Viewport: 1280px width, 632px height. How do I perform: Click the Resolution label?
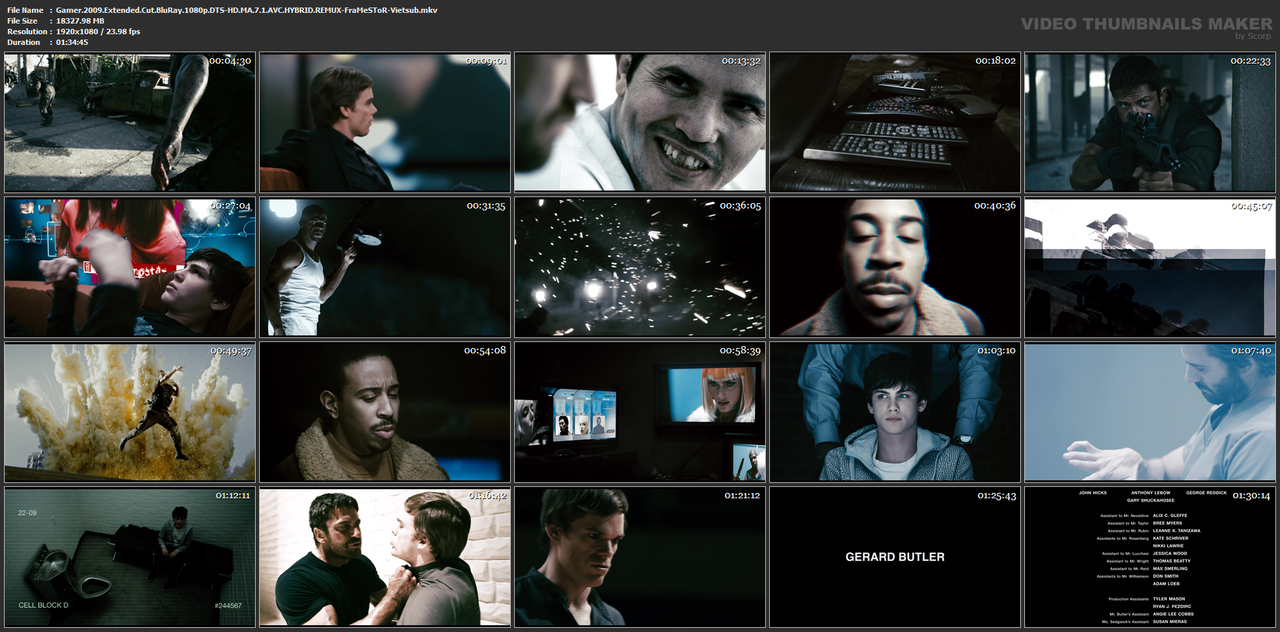click(x=27, y=32)
